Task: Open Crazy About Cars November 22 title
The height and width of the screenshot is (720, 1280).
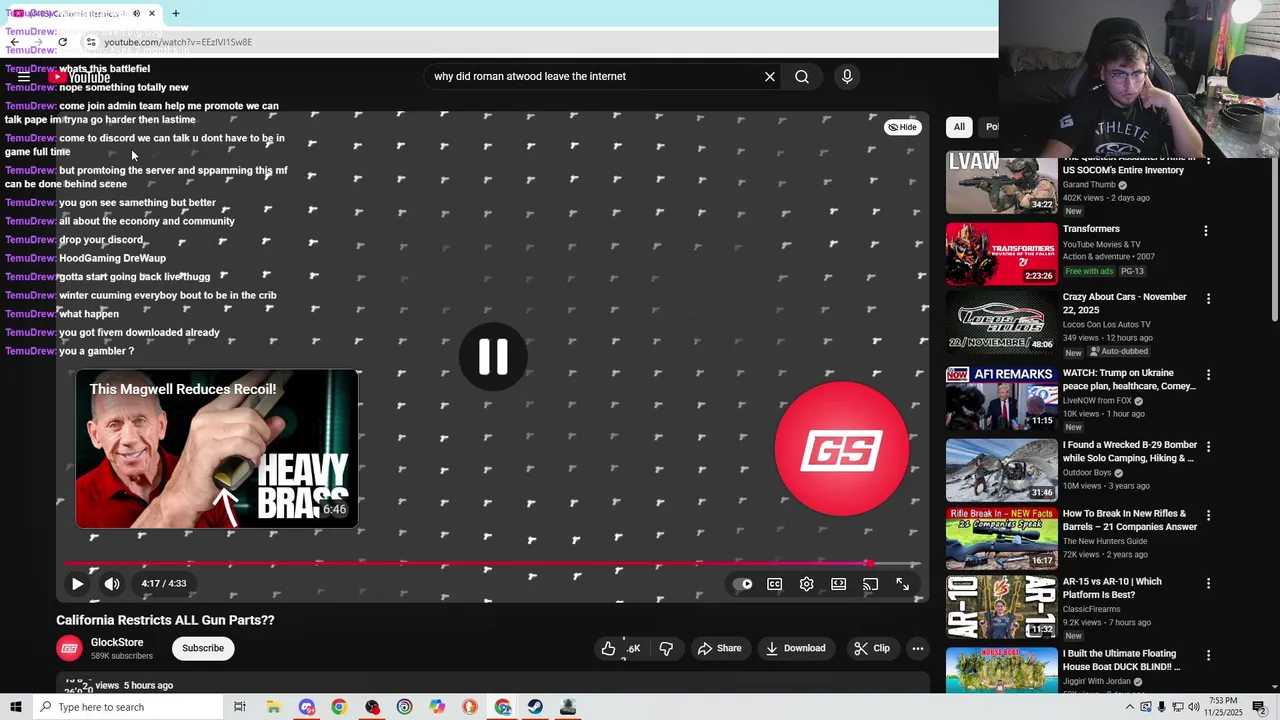Action: 1124,303
